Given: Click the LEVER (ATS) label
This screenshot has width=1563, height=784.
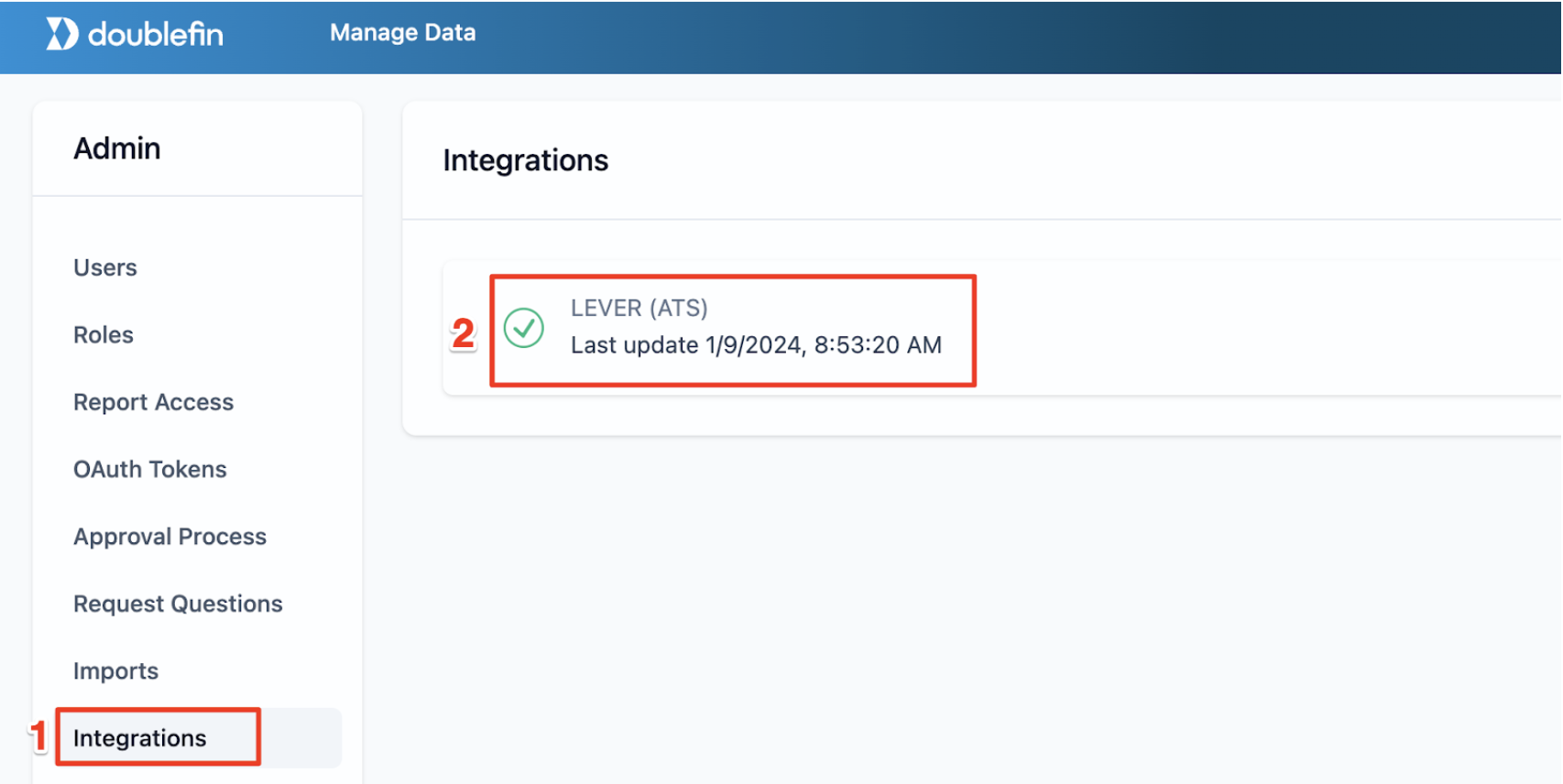Looking at the screenshot, I should (x=639, y=308).
